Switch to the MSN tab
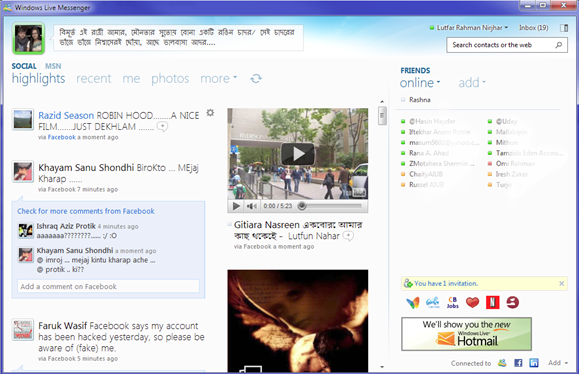Screen dimensions: 579x374 click(x=53, y=66)
